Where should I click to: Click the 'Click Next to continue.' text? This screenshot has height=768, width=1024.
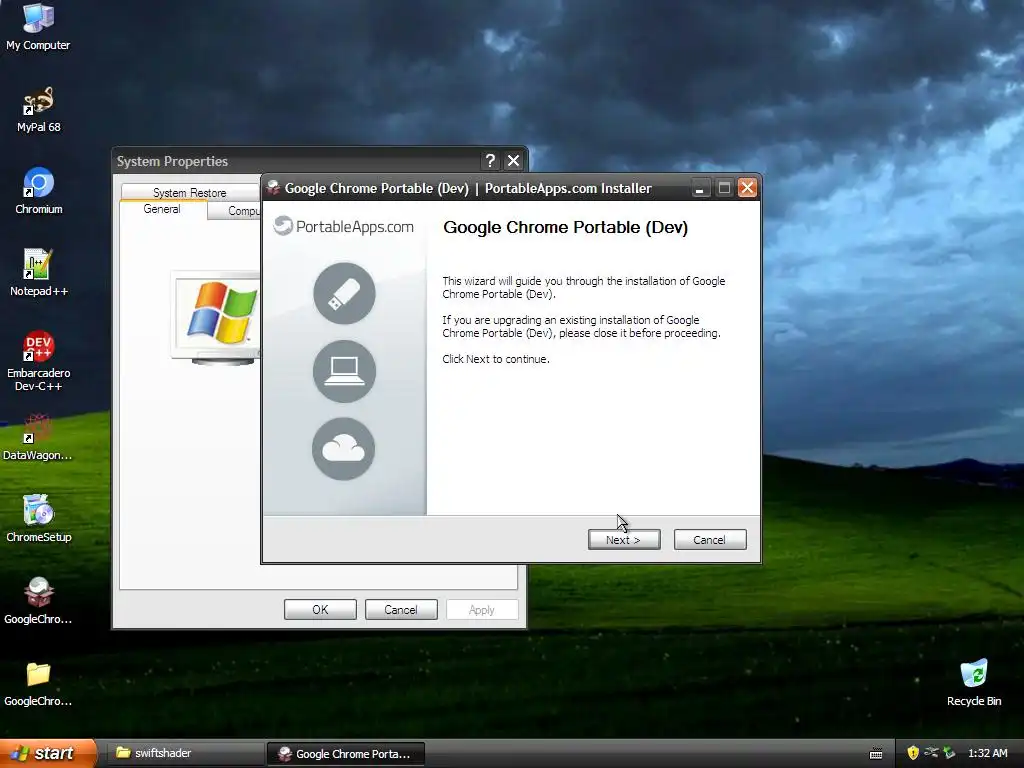click(496, 359)
